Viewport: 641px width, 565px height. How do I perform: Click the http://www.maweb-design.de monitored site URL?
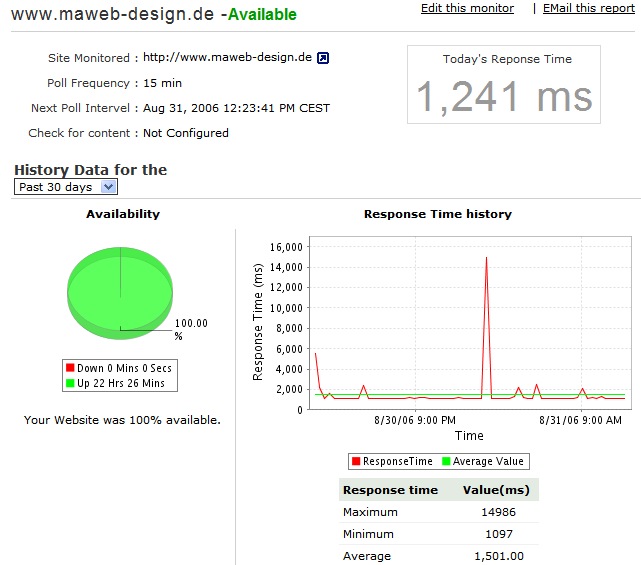pos(227,58)
